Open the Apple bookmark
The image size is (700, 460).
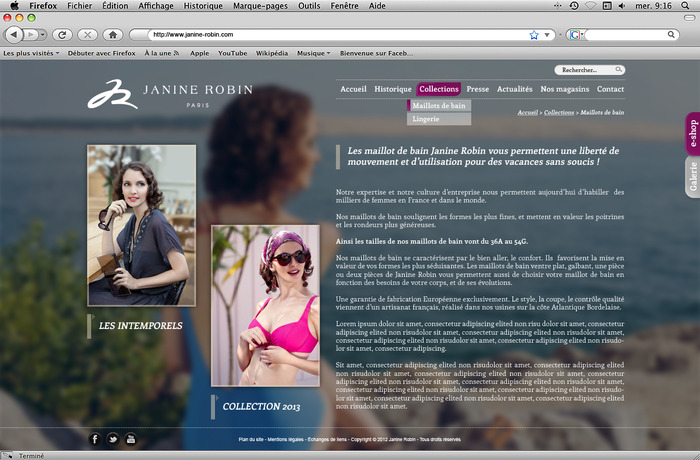[x=200, y=53]
